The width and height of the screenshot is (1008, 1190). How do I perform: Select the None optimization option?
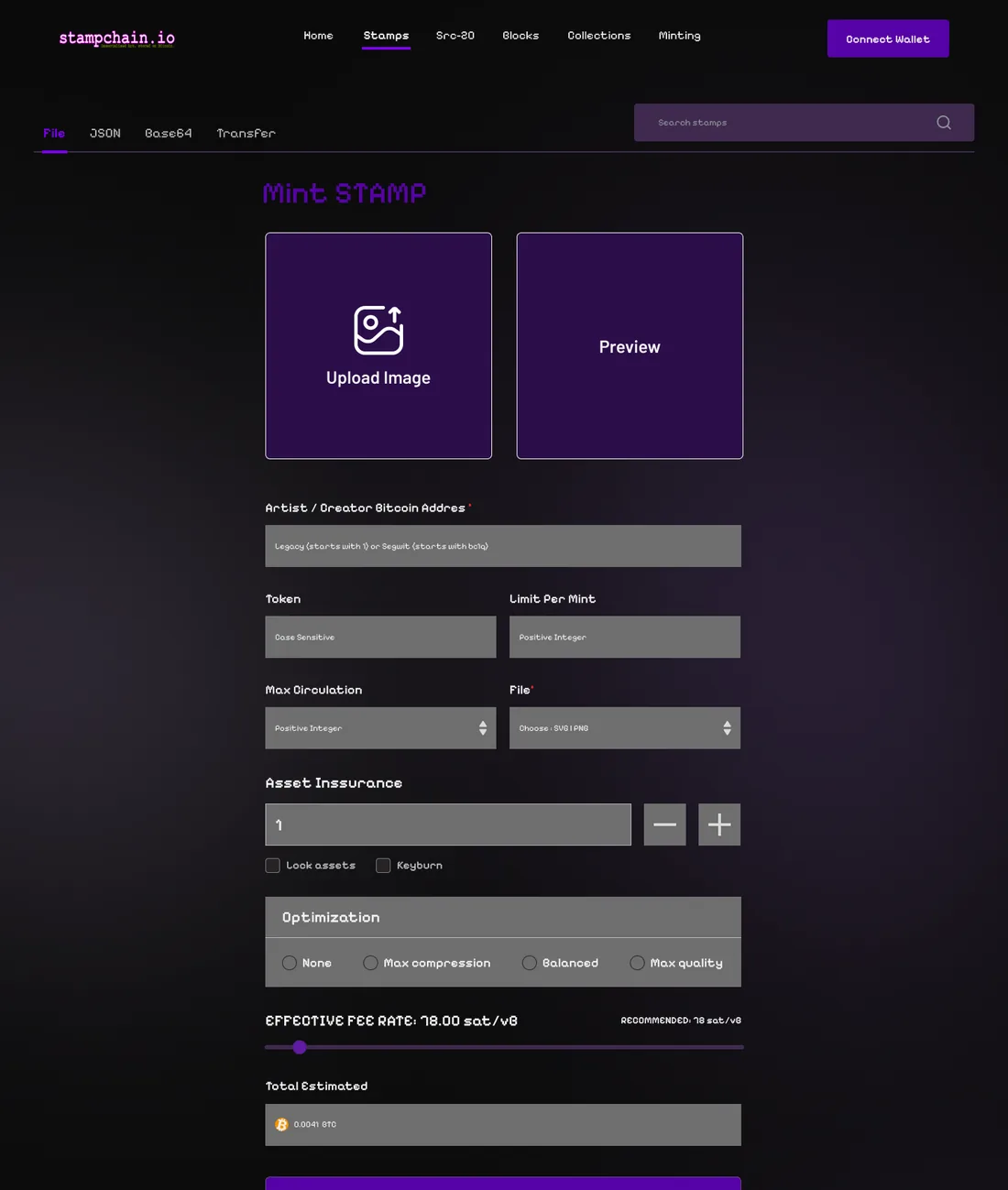pyautogui.click(x=290, y=963)
